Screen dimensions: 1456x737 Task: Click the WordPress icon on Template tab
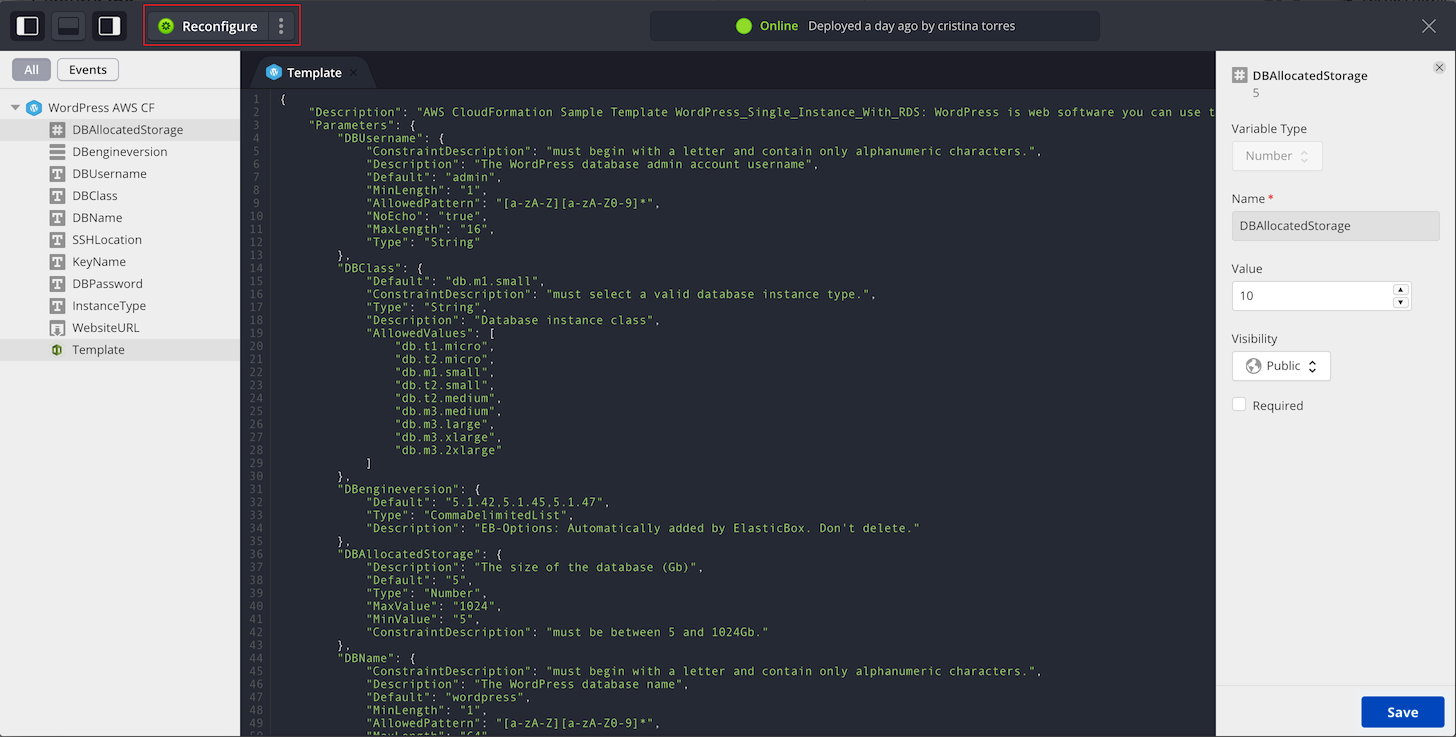coord(274,72)
